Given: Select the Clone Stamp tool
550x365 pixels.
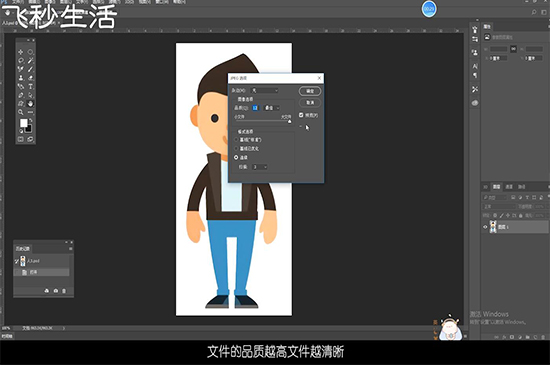Looking at the screenshot, I should (x=21, y=78).
